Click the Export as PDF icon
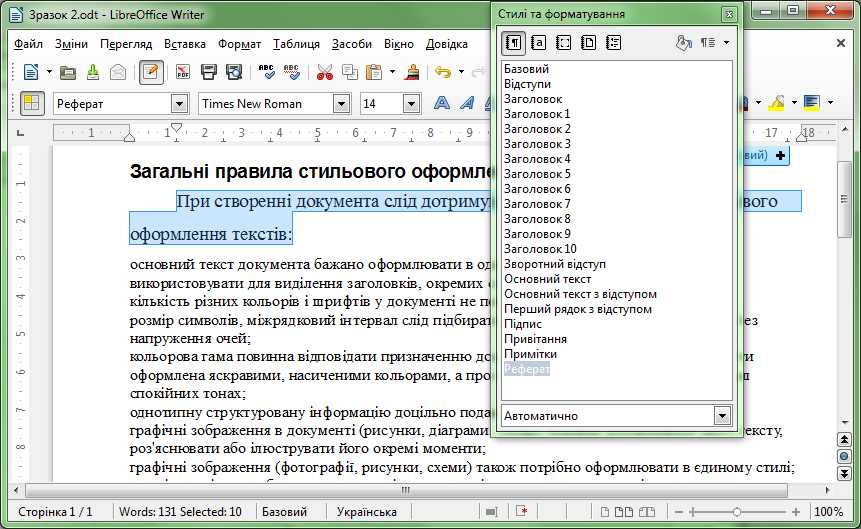The image size is (861, 529). (184, 72)
